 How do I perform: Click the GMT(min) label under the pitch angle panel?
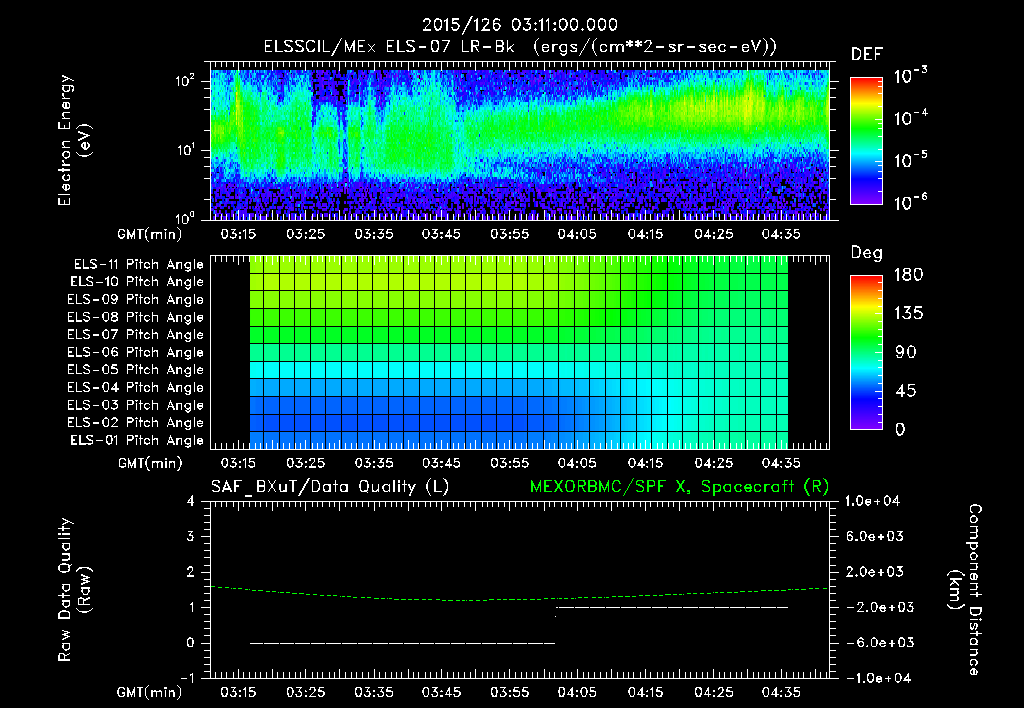pos(150,463)
